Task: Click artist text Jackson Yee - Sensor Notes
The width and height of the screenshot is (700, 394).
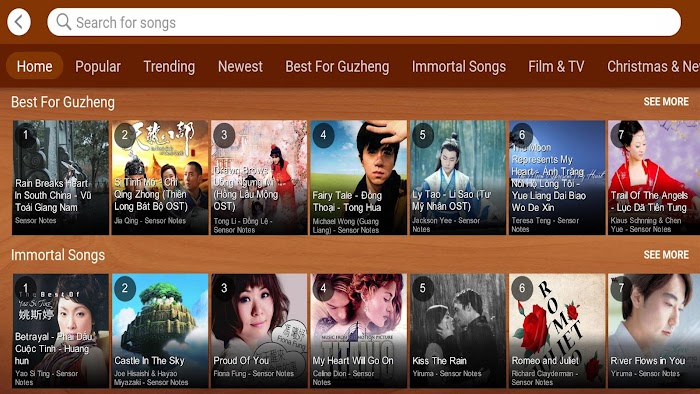Action: [x=446, y=224]
